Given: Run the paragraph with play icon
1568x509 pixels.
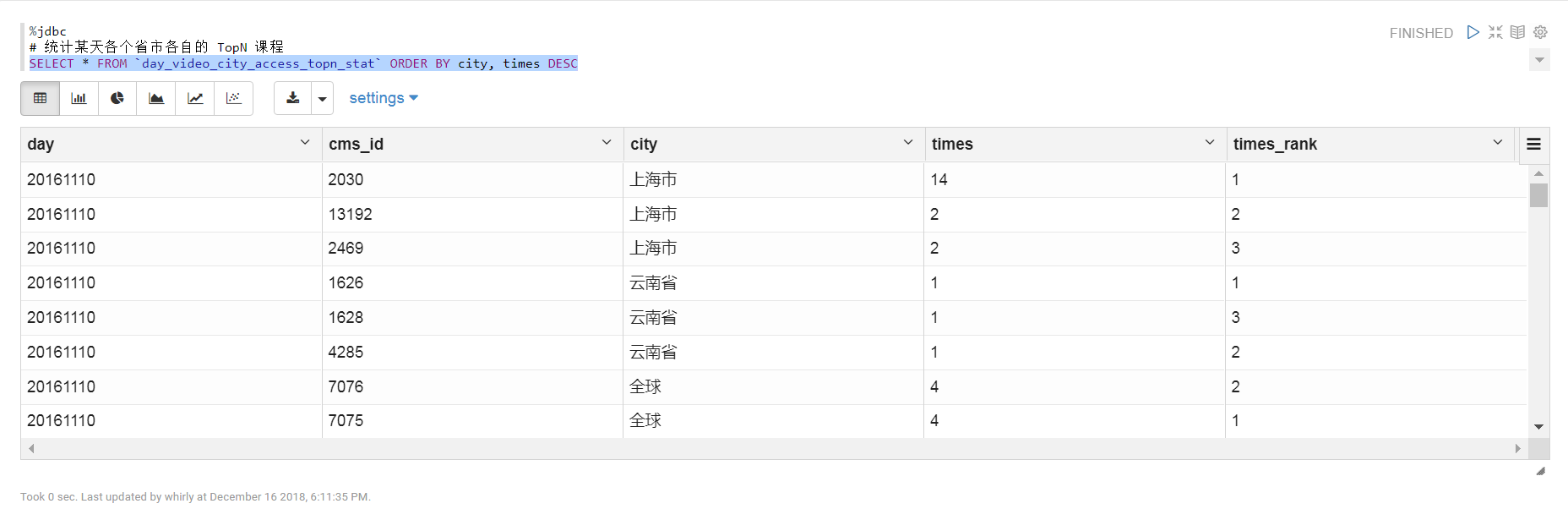Looking at the screenshot, I should (1473, 32).
